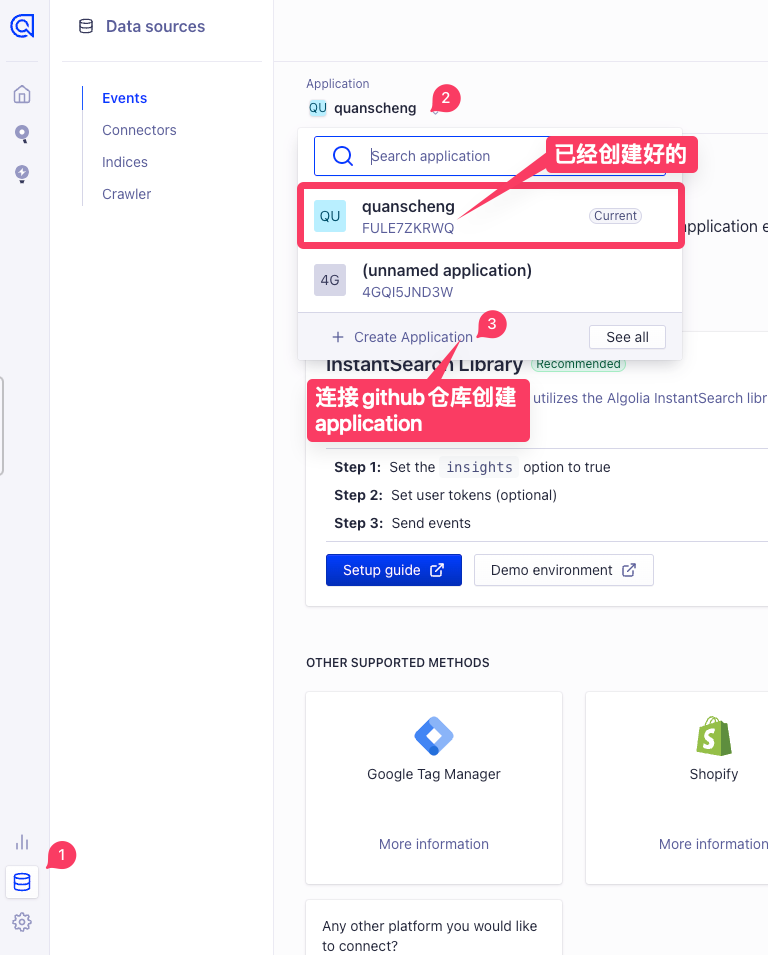Click the OTHER SUPPORTED METHODS heading

(x=398, y=663)
